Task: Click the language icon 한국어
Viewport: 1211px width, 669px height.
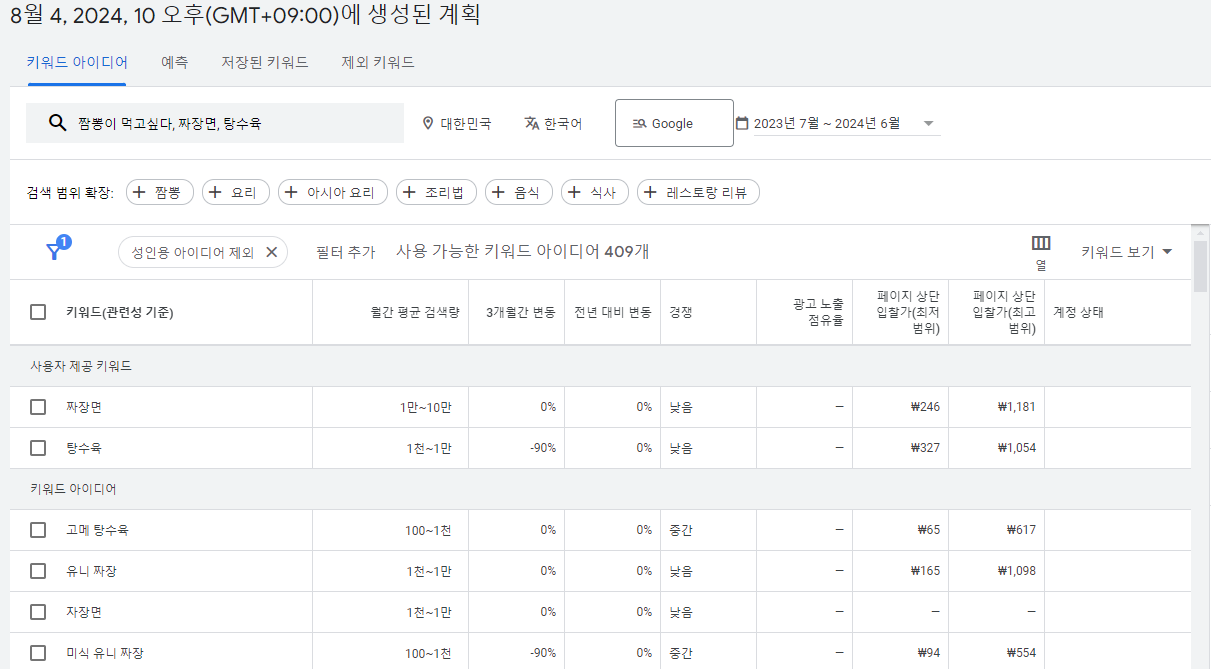Action: 532,123
